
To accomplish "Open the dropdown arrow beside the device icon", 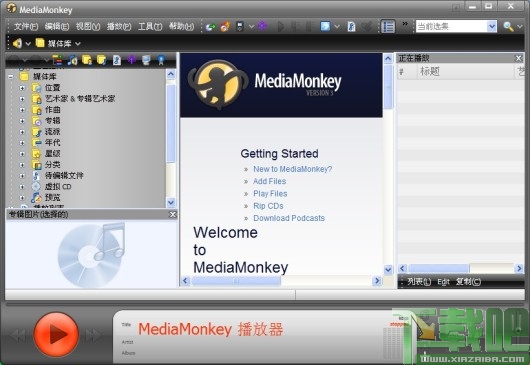I will [x=251, y=26].
